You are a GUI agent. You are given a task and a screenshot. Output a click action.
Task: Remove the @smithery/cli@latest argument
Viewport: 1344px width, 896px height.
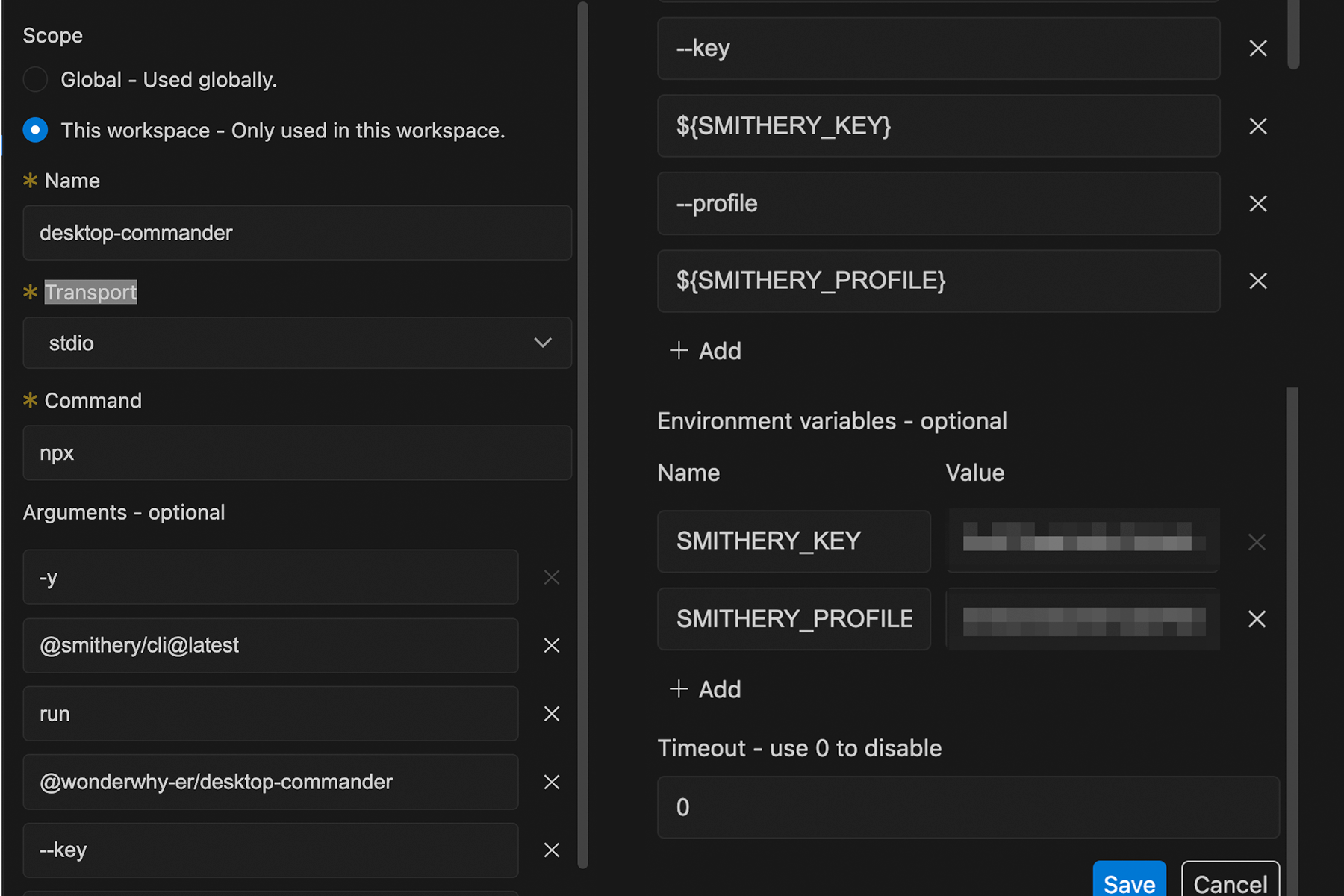[552, 645]
